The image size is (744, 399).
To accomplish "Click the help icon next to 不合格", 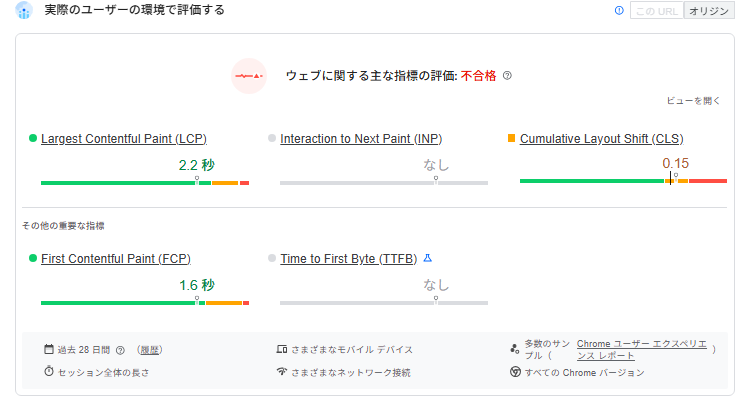I will pyautogui.click(x=507, y=76).
